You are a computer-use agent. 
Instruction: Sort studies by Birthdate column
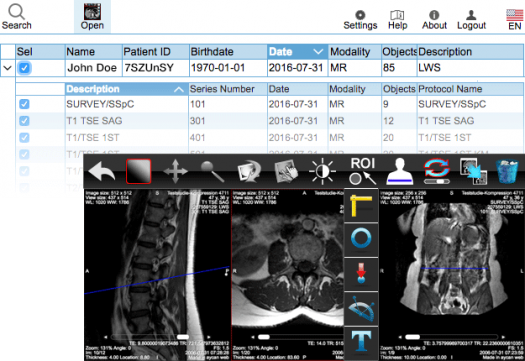[x=228, y=52]
